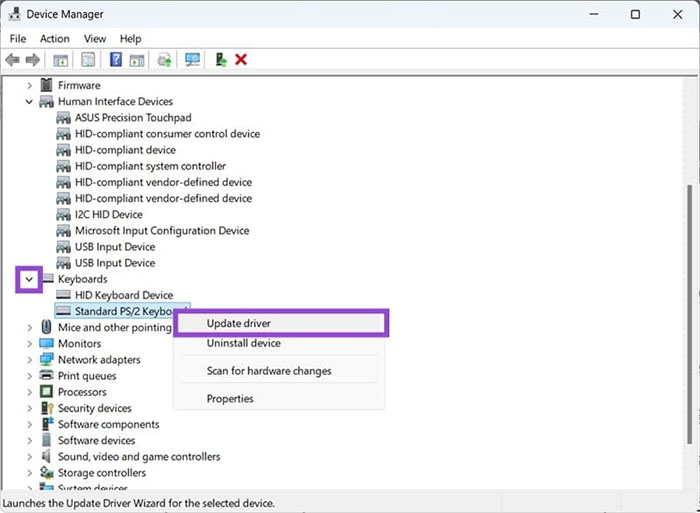Click the Software devices category icon
Viewport: 700px width, 513px height.
click(46, 440)
